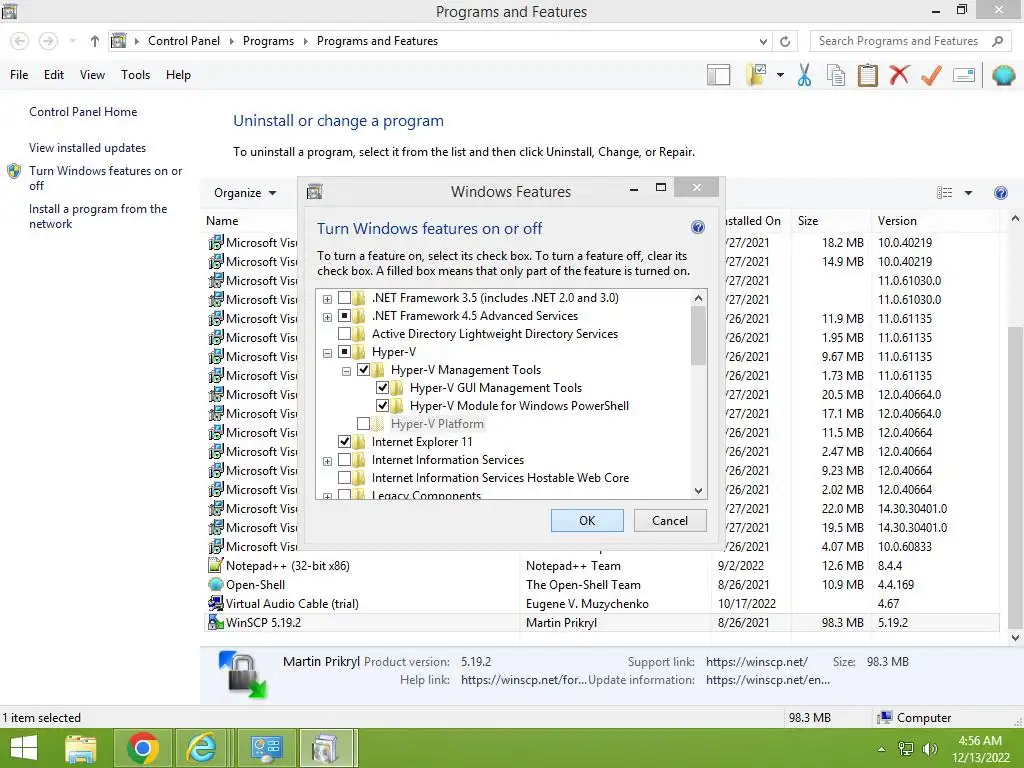Image resolution: width=1024 pixels, height=768 pixels.
Task: Click Turn Windows features on or off
Action: 105,178
